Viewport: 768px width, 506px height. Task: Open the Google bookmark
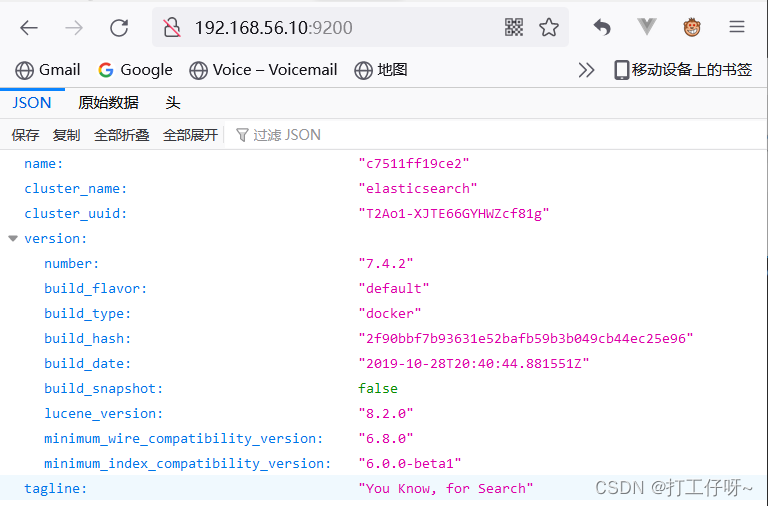[x=135, y=70]
